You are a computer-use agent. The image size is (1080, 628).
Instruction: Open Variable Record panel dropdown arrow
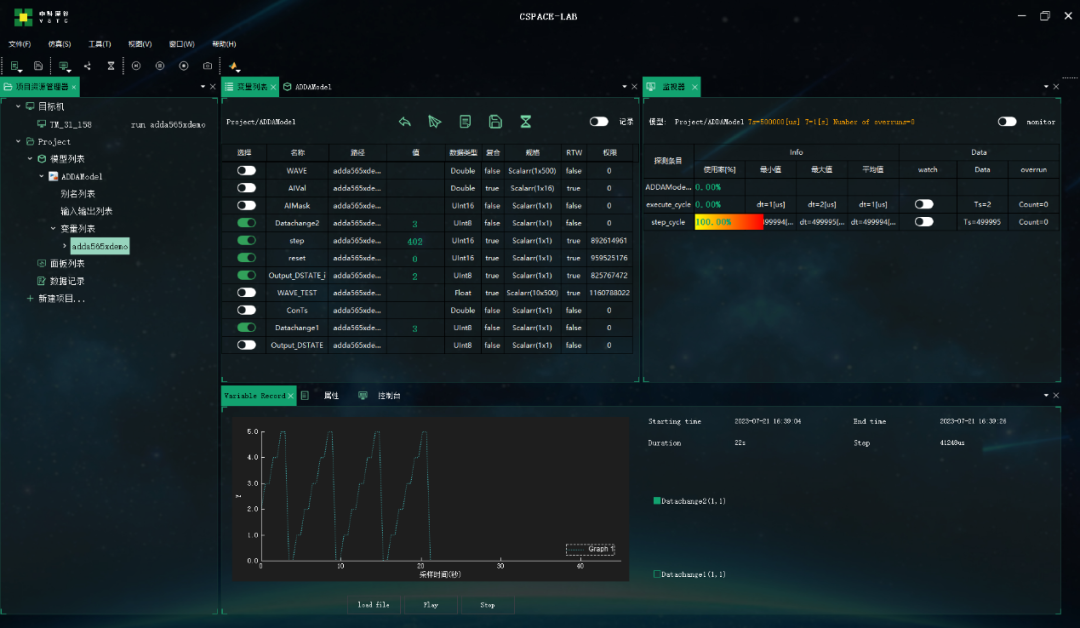(x=1046, y=395)
